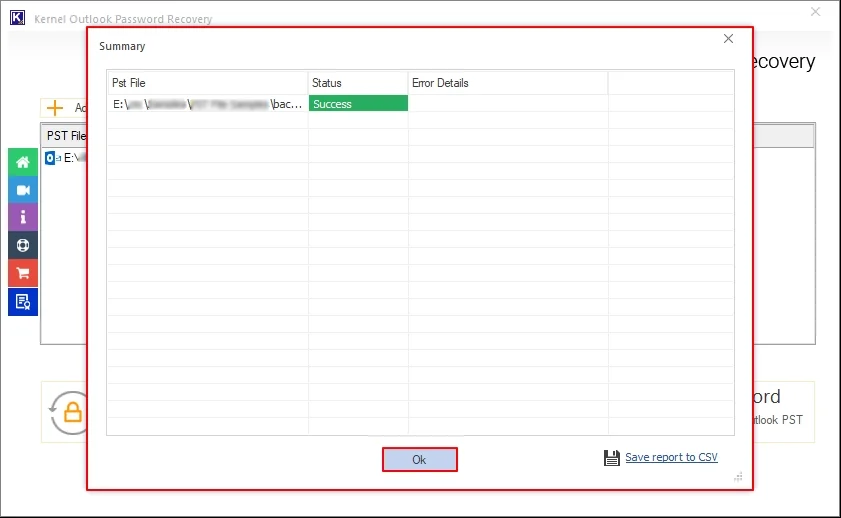
Task: Click the Outlook PST file icon in list
Action: pos(52,158)
